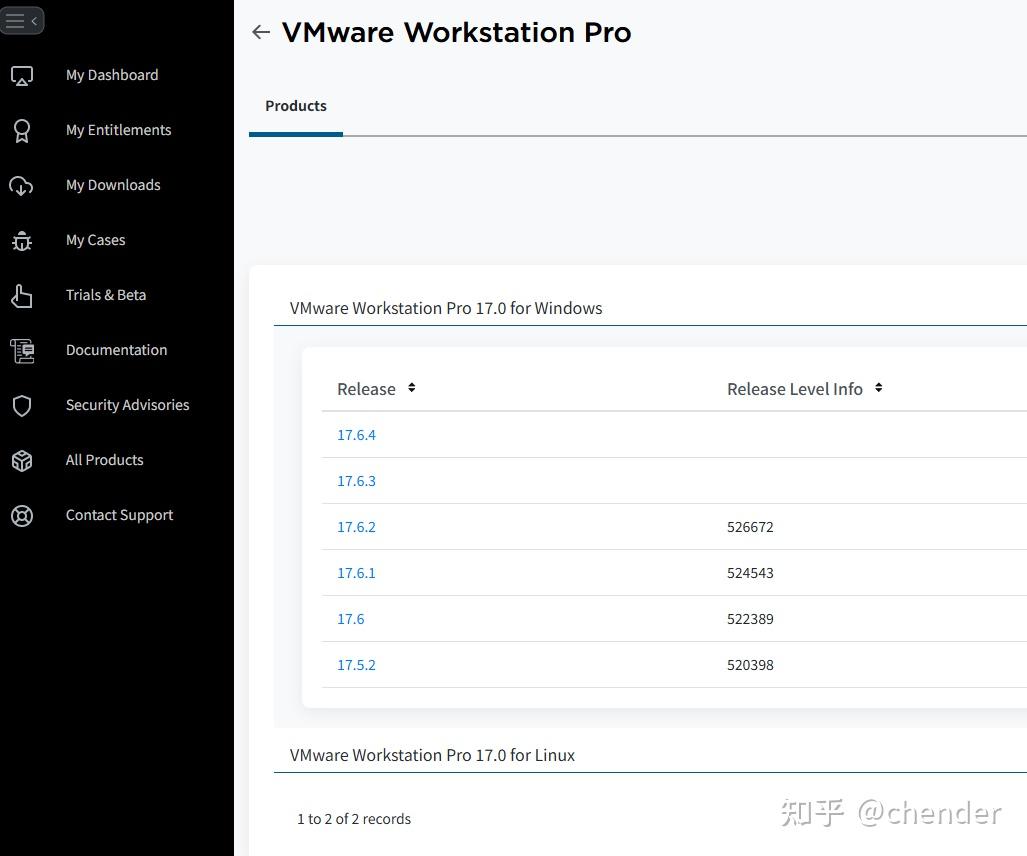Screen dimensions: 1027x856
Task: Select the Trials & Beta flask icon
Action: point(23,295)
